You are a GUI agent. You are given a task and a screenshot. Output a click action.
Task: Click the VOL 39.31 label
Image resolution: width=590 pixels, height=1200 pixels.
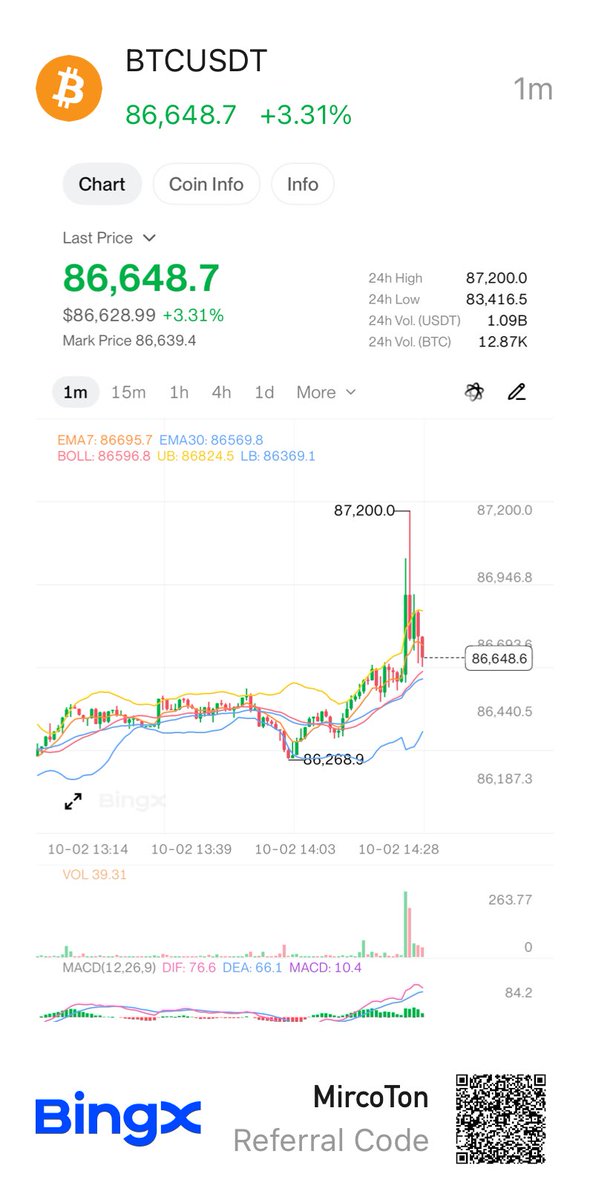[x=95, y=874]
